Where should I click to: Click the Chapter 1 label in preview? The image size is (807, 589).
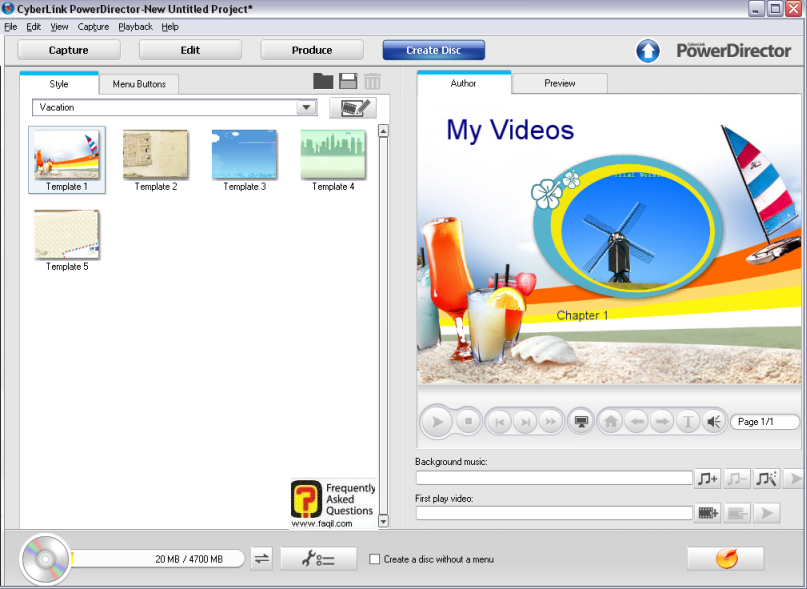click(x=582, y=315)
